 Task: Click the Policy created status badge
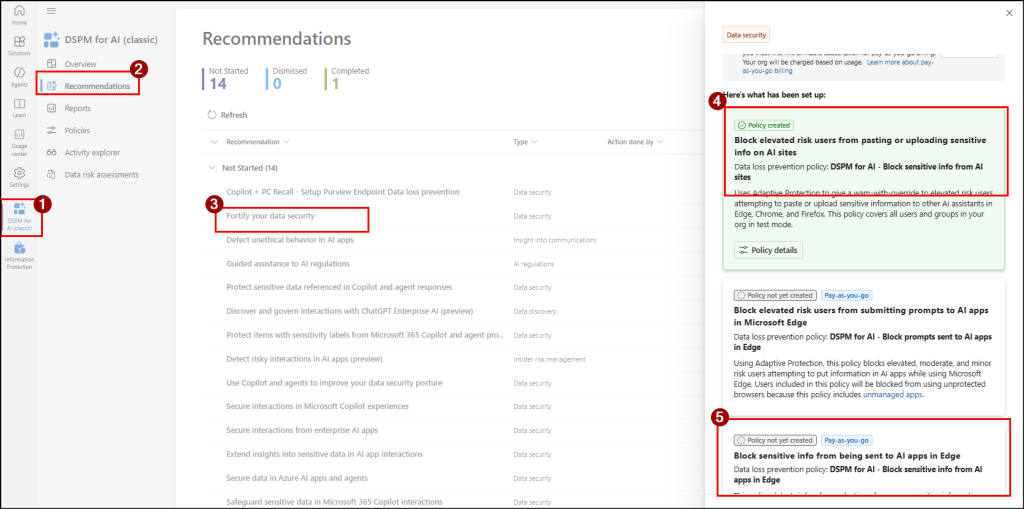[764, 125]
